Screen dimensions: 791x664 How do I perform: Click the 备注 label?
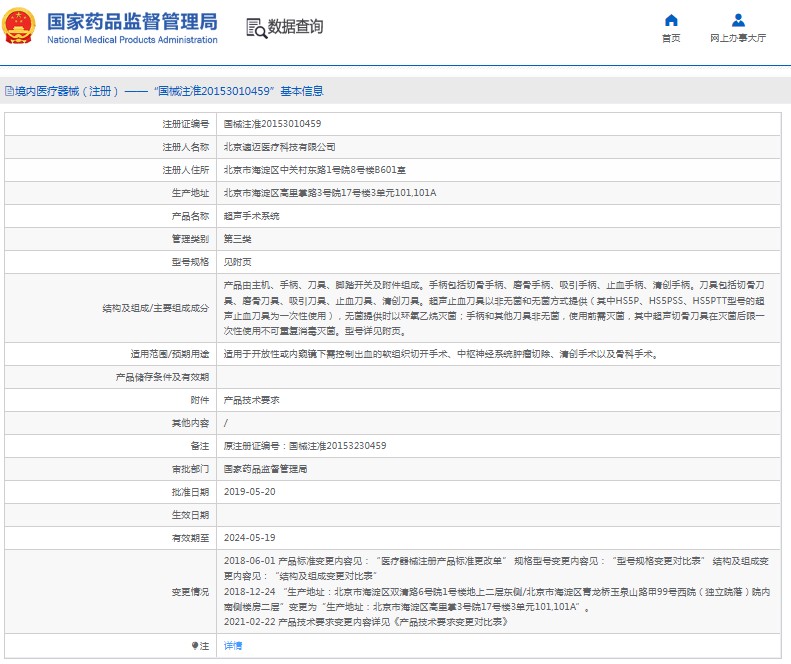pyautogui.click(x=200, y=446)
